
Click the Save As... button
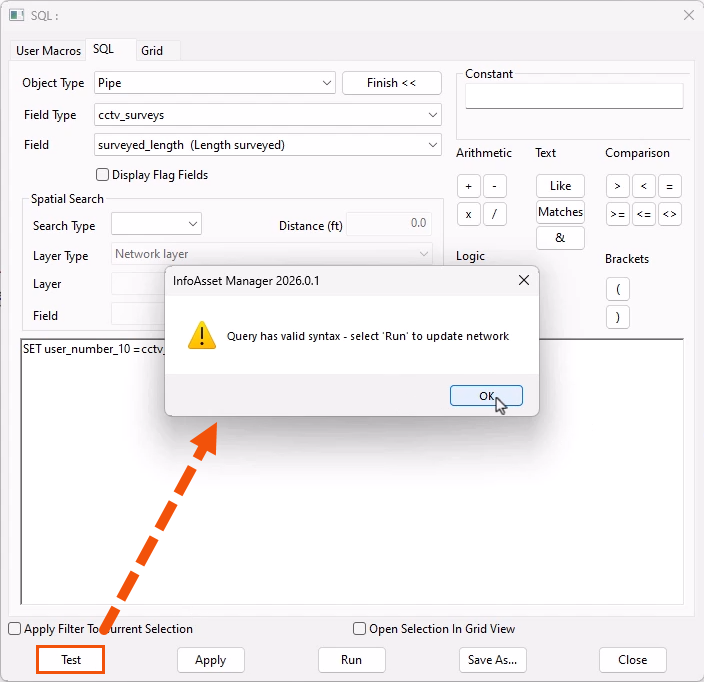493,660
